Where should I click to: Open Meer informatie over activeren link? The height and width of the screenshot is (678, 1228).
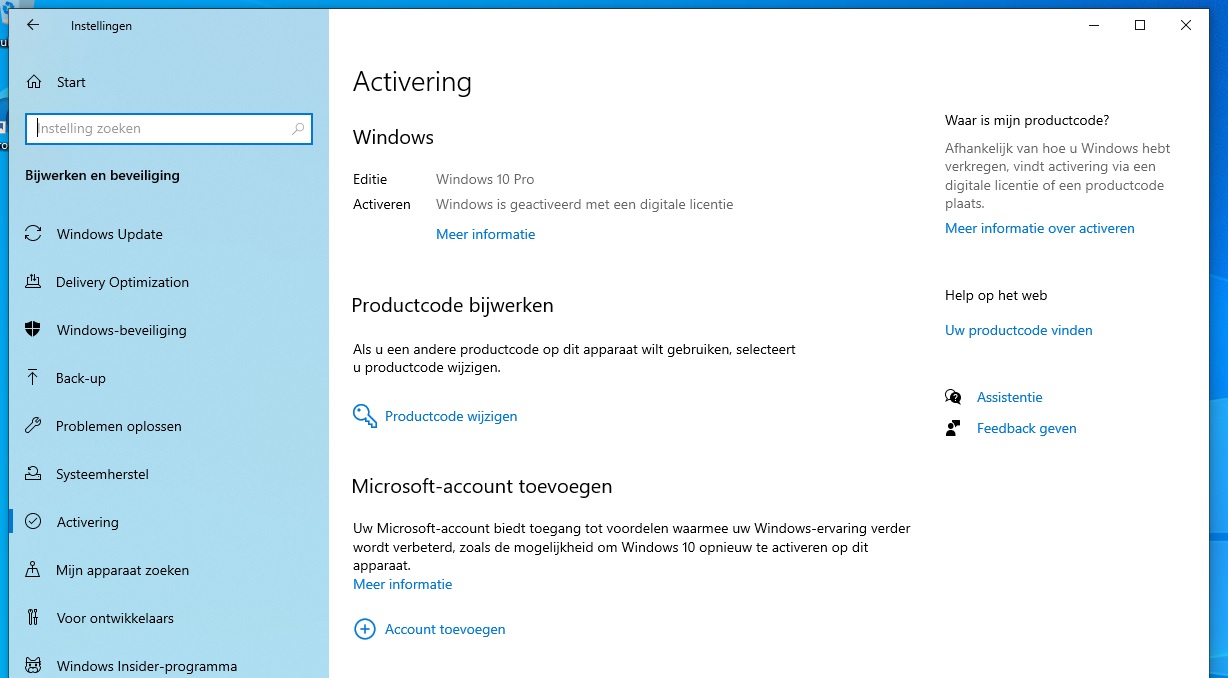pyautogui.click(x=1039, y=228)
